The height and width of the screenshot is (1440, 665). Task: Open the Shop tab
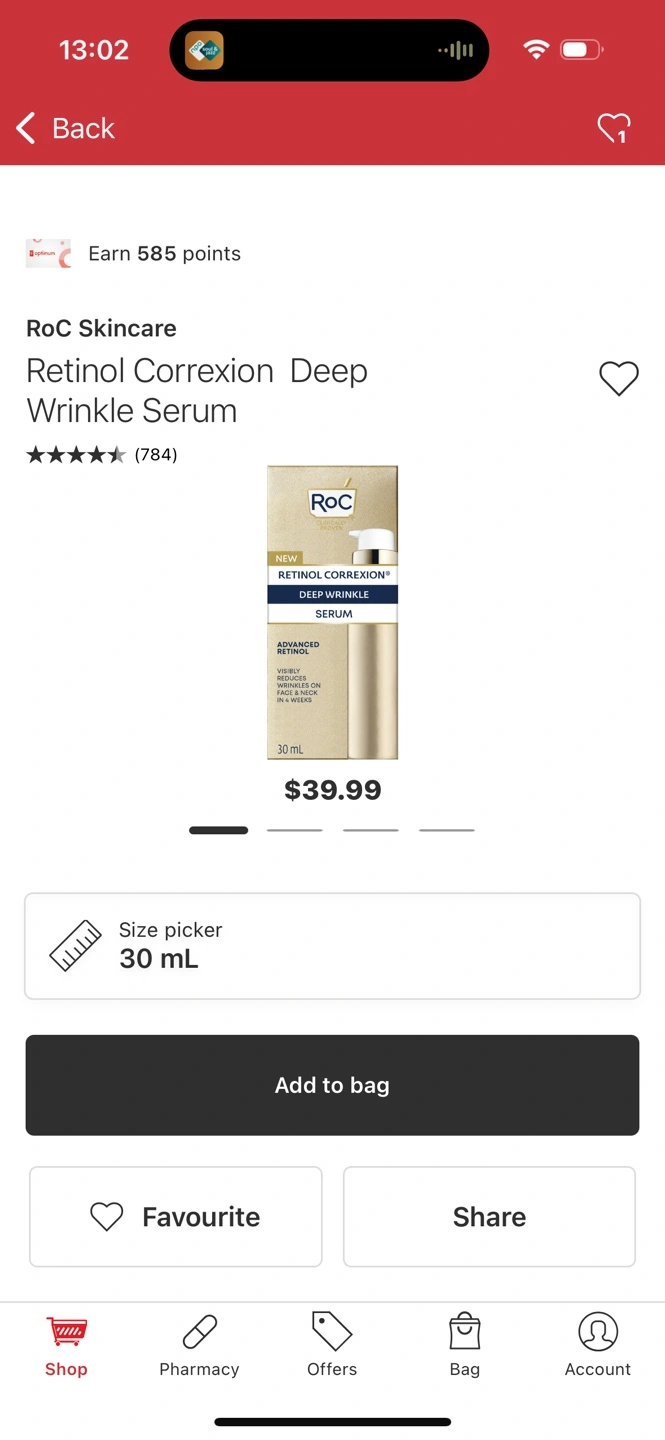pyautogui.click(x=66, y=1346)
